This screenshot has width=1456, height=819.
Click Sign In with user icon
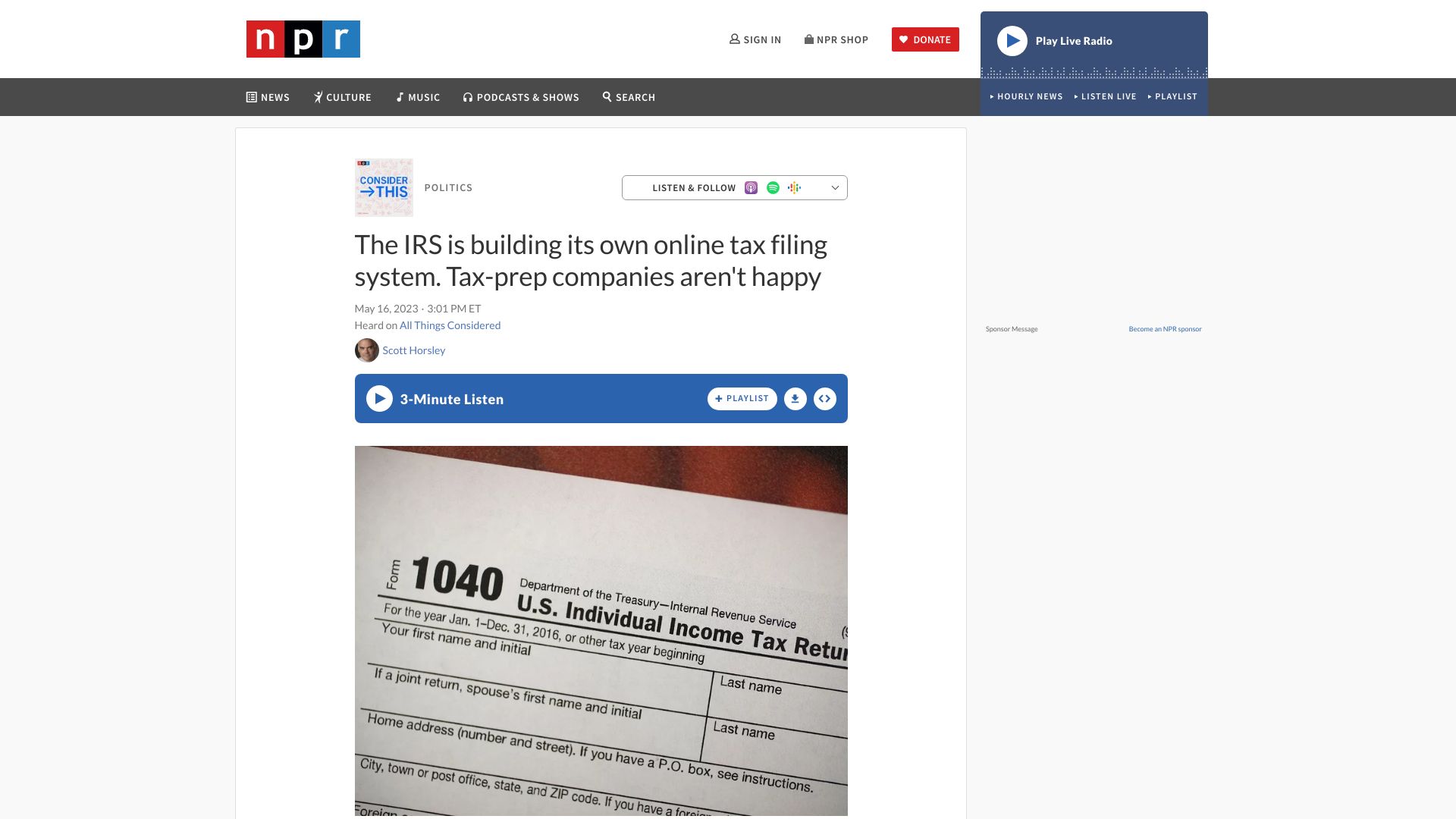point(755,39)
